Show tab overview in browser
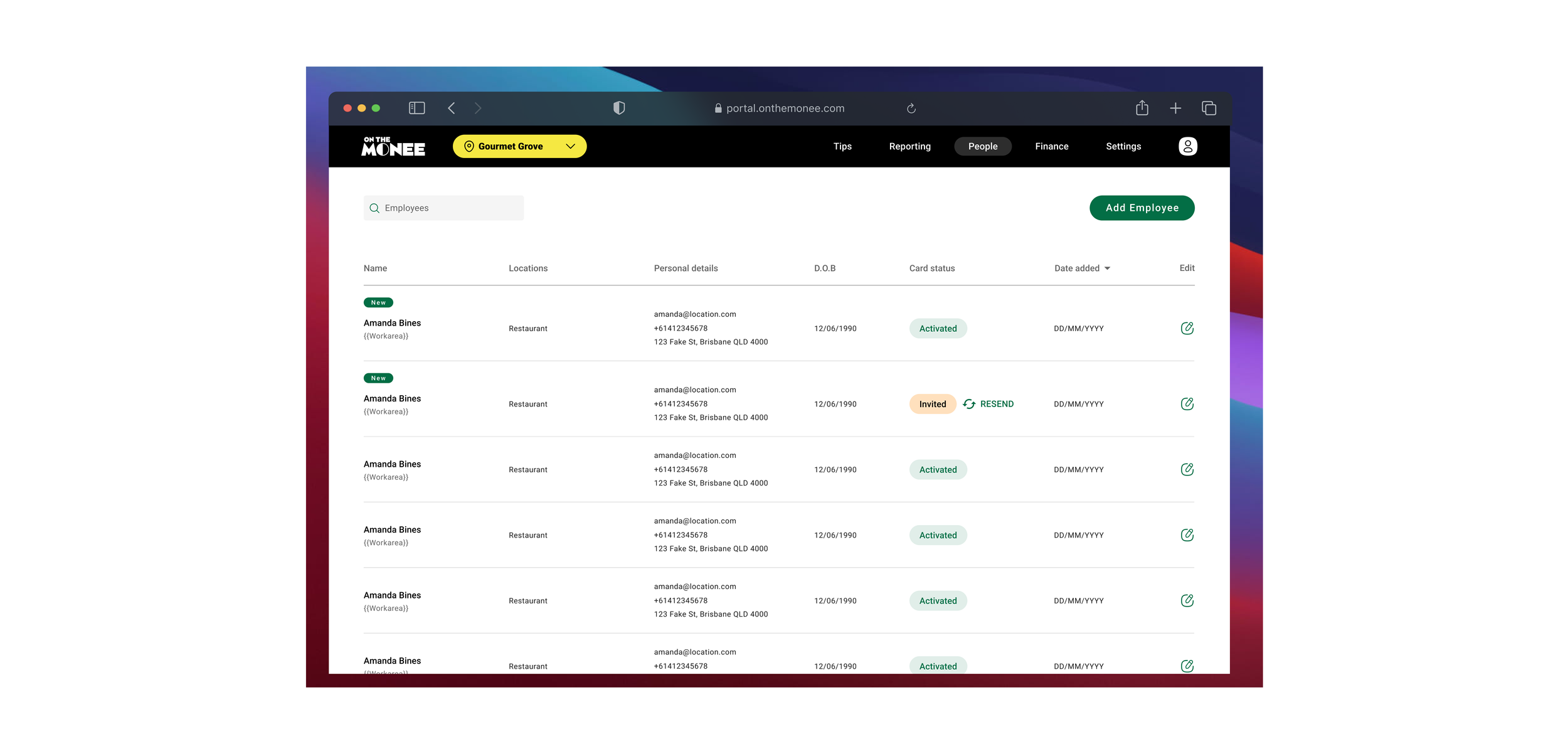 (x=1209, y=108)
